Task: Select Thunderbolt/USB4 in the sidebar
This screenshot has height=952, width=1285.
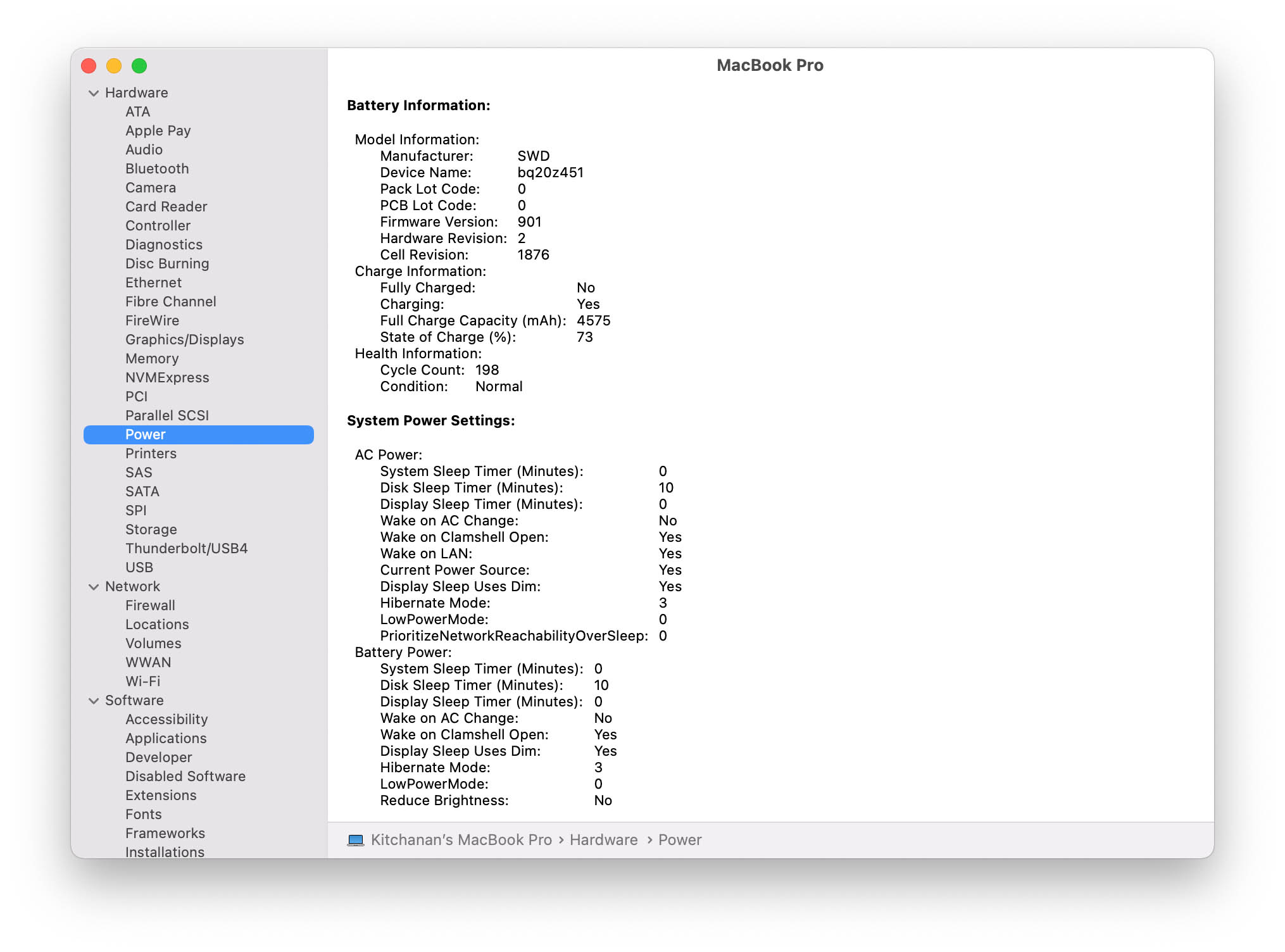Action: 186,549
